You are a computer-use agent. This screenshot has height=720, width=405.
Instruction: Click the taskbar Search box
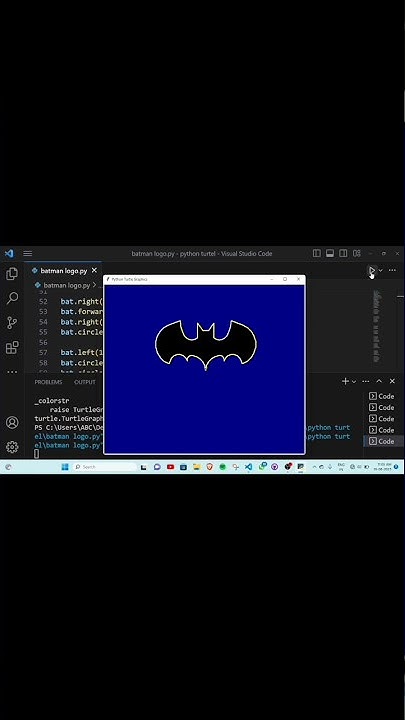tap(105, 467)
